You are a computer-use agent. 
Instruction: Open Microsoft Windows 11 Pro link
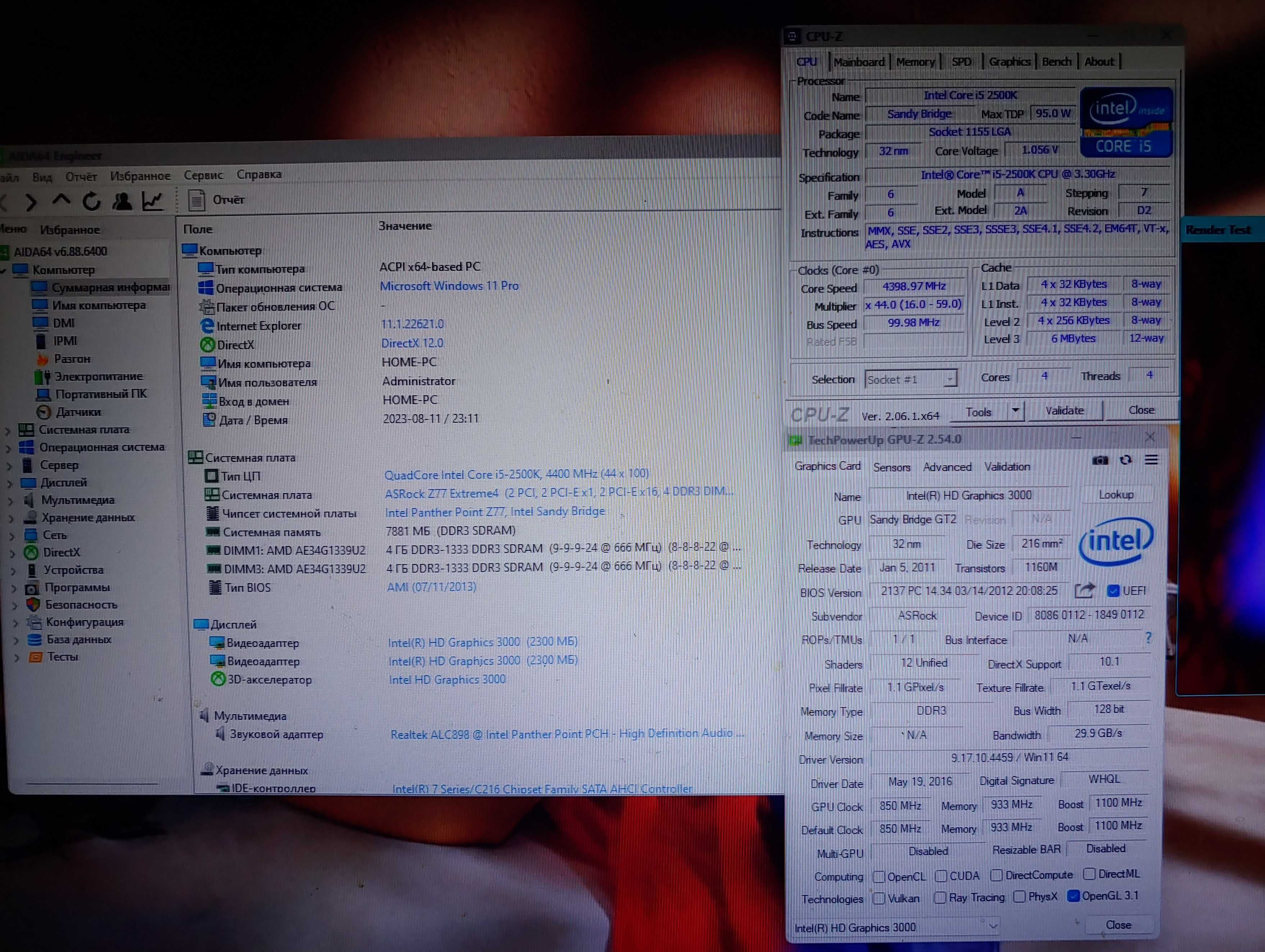coord(449,286)
